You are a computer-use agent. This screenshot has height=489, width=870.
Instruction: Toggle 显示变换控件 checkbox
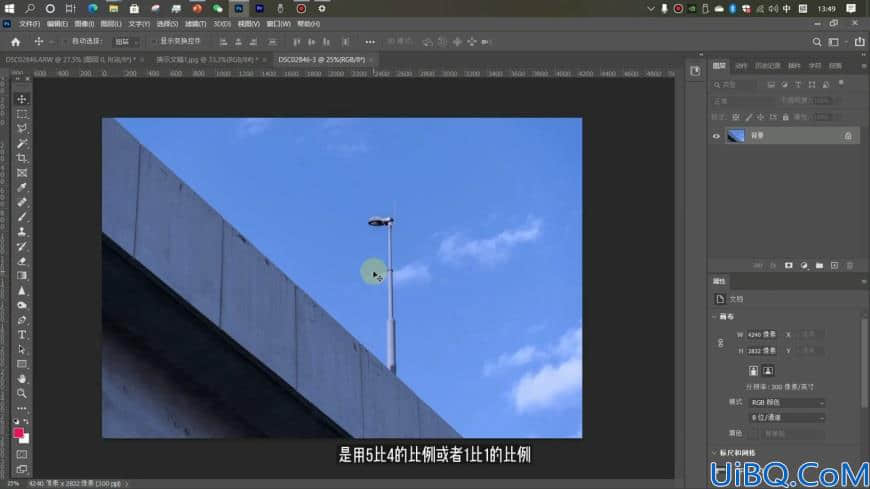pos(155,42)
